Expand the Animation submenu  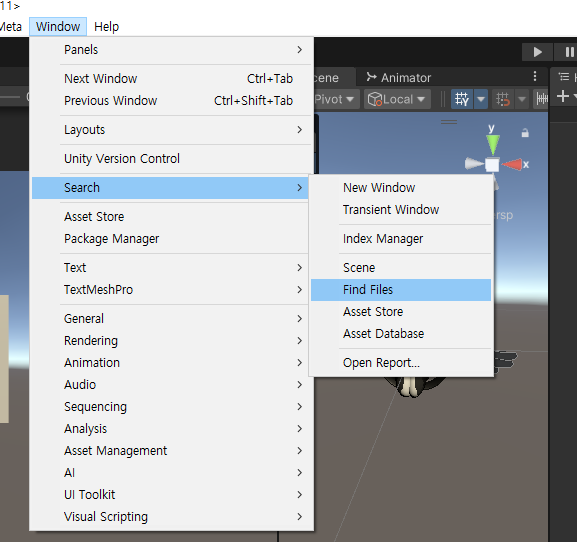click(170, 363)
